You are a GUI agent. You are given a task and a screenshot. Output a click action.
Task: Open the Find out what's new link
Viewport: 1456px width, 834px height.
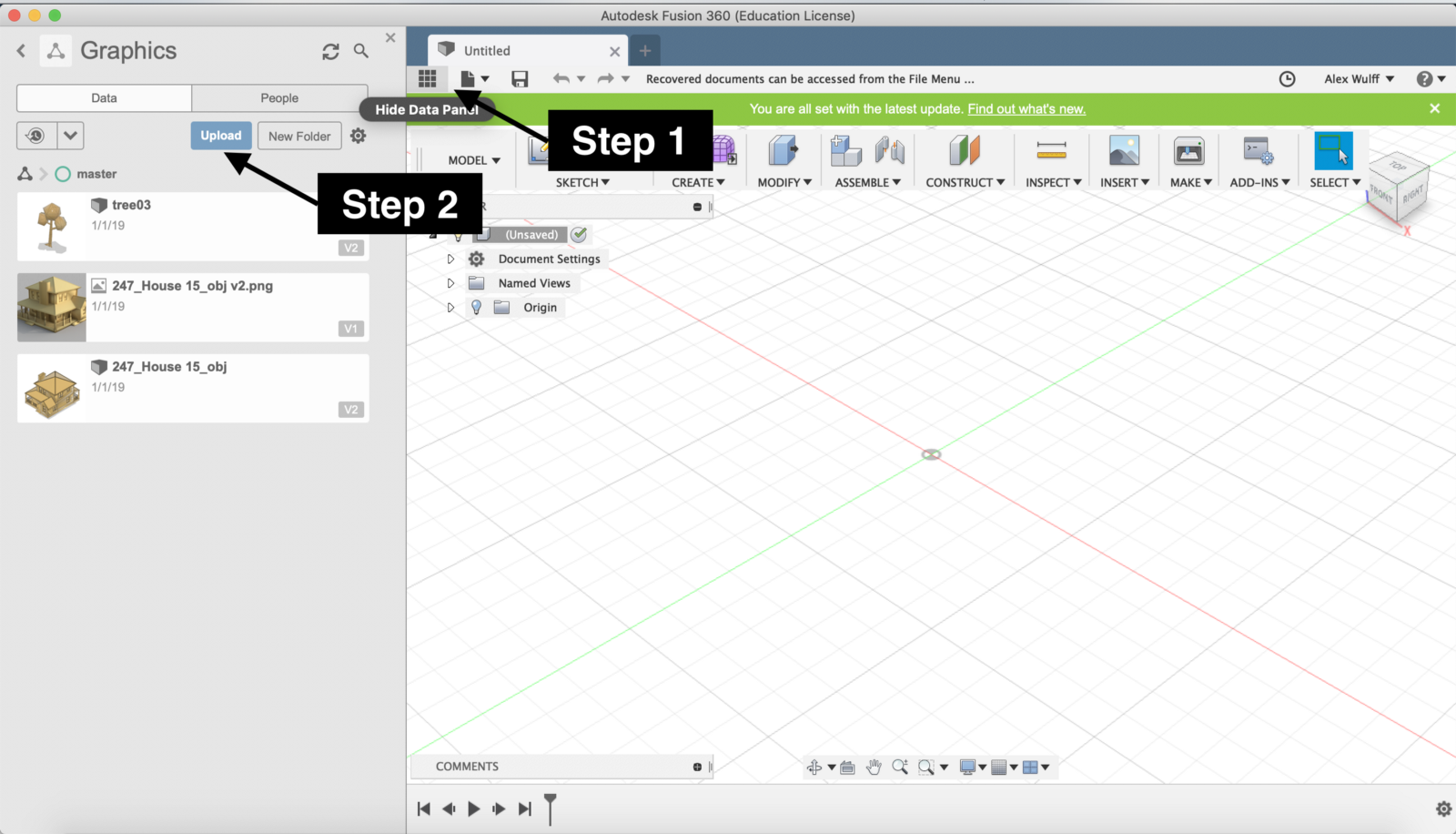pos(1026,109)
